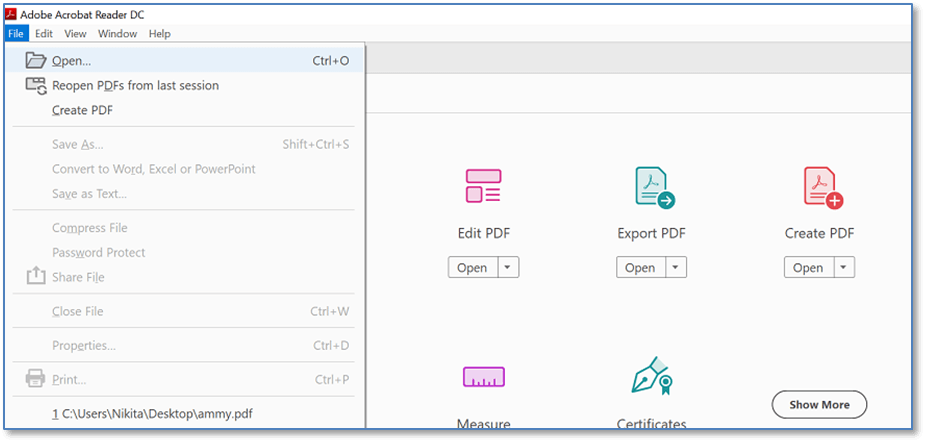Click the Reopen PDFs session icon
Screen dimensions: 925x442
click(x=36, y=86)
